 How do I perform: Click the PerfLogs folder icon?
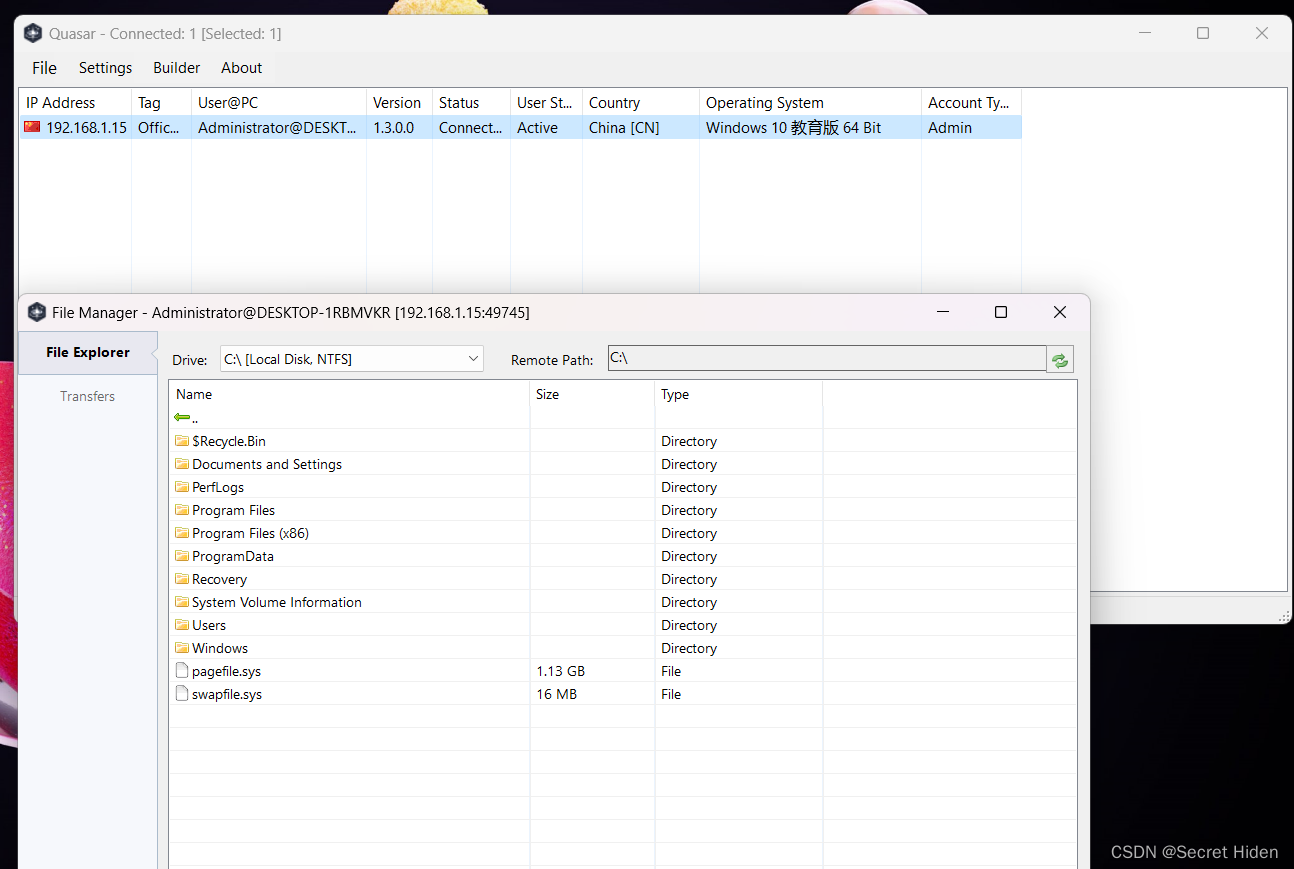(x=182, y=487)
